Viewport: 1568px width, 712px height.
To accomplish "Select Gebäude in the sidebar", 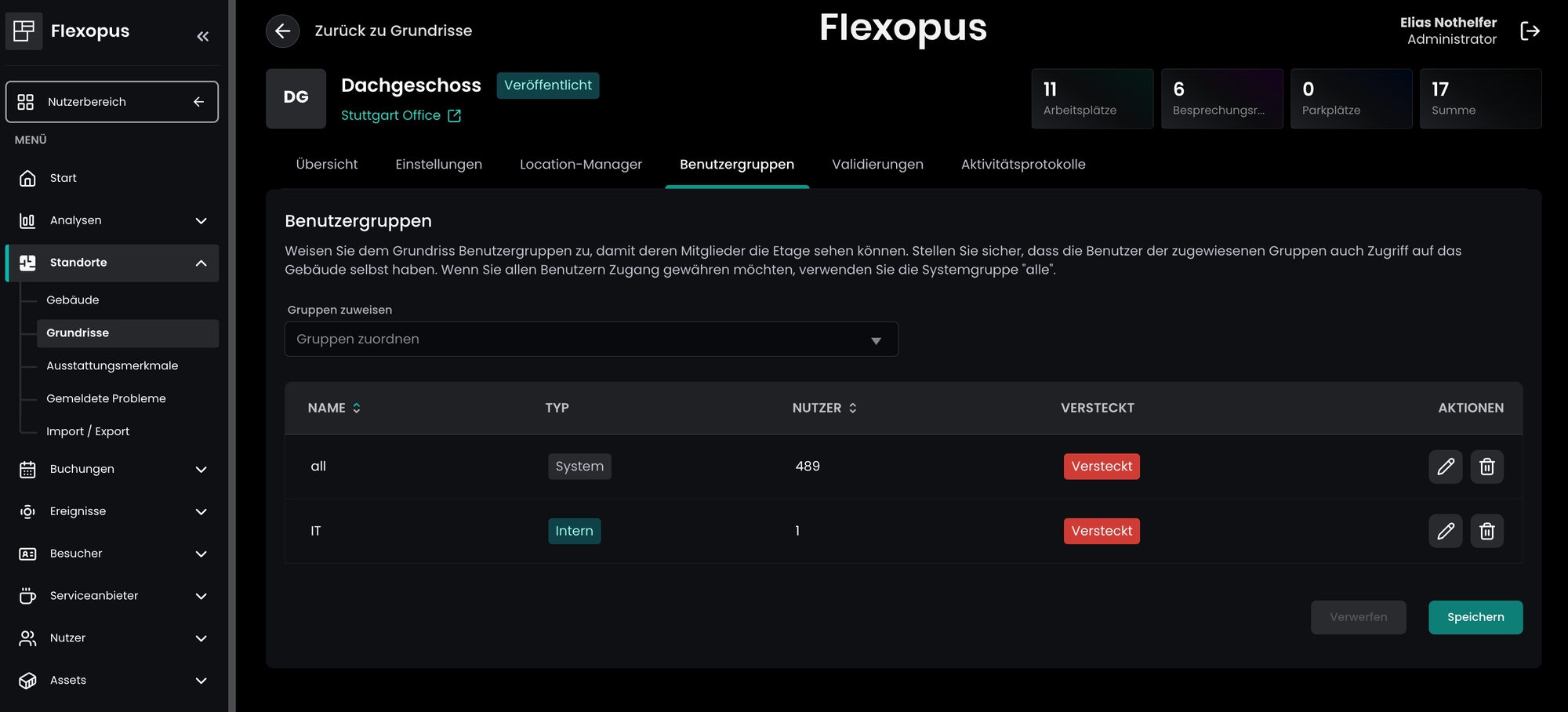I will click(x=73, y=300).
